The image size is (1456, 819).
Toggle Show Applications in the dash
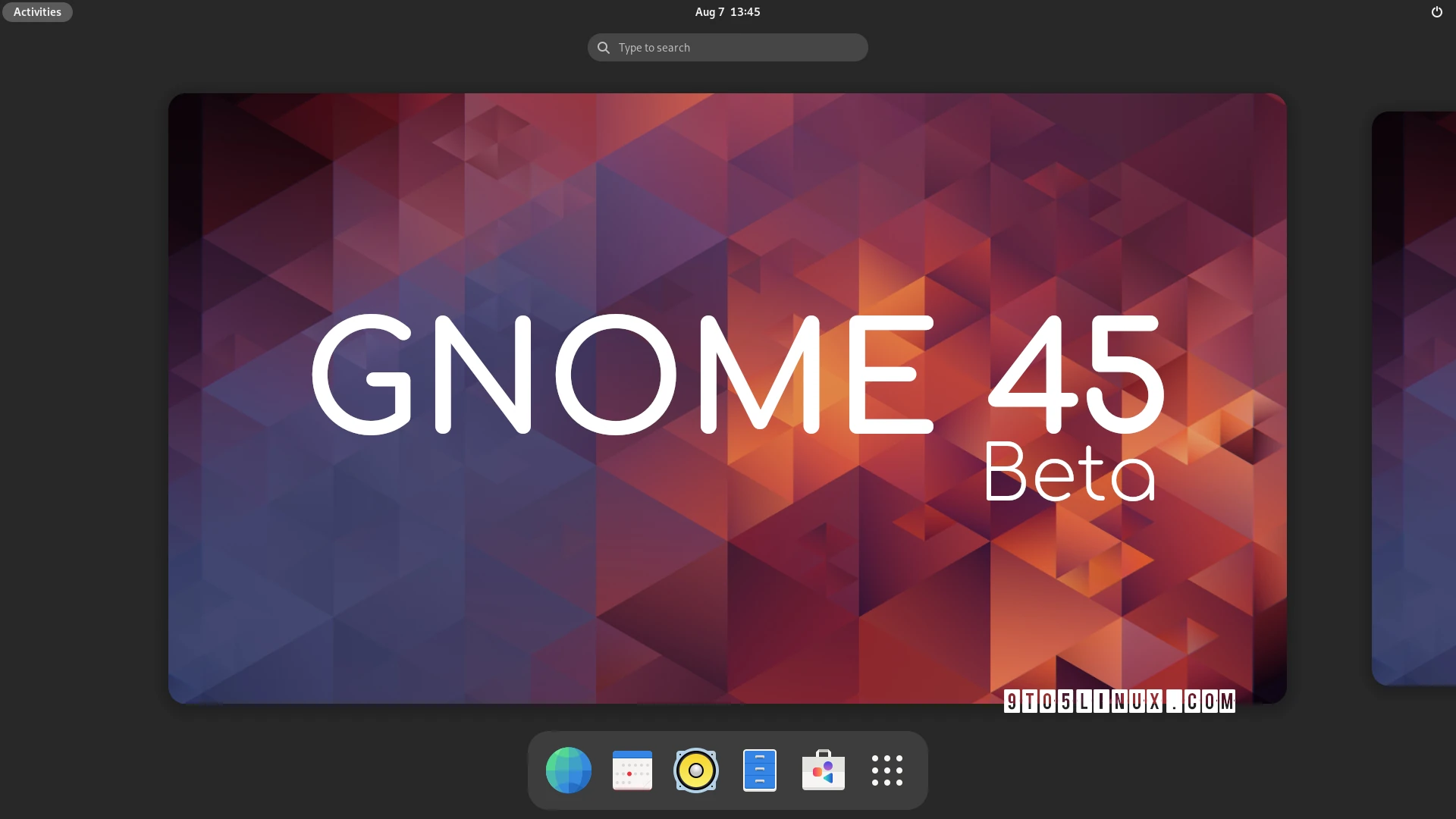tap(887, 770)
